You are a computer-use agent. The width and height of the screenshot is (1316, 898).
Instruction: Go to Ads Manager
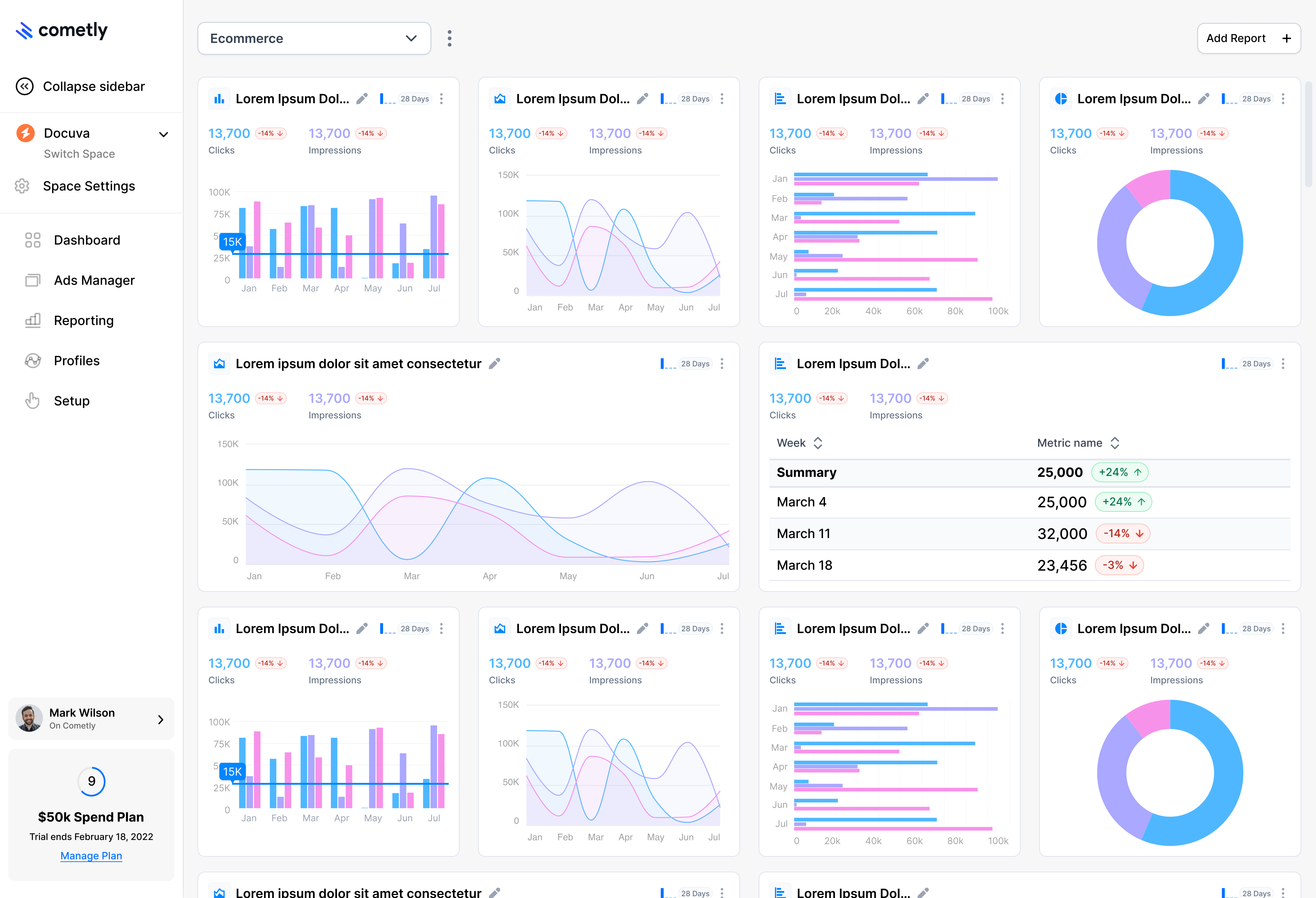(80, 280)
